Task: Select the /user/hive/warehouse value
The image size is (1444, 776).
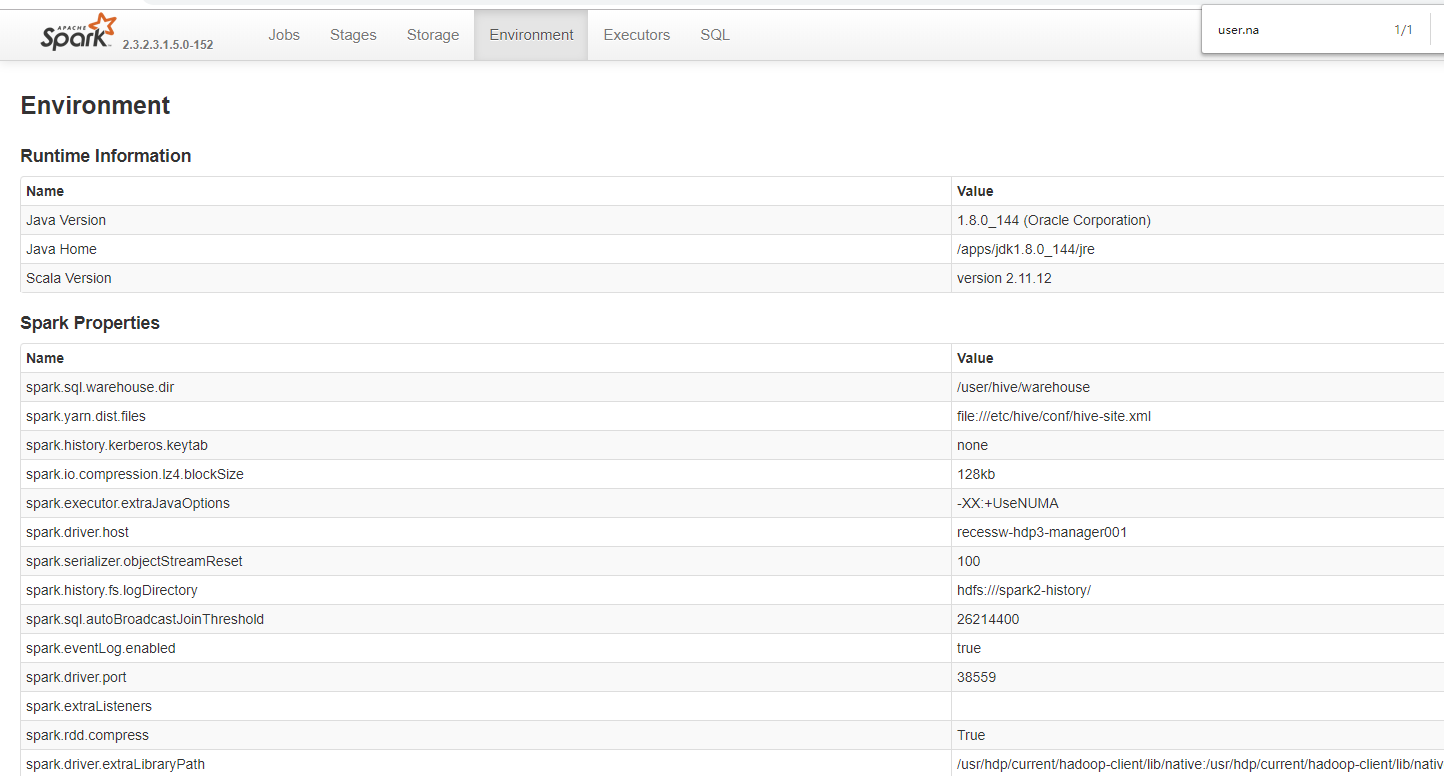Action: coord(1023,387)
